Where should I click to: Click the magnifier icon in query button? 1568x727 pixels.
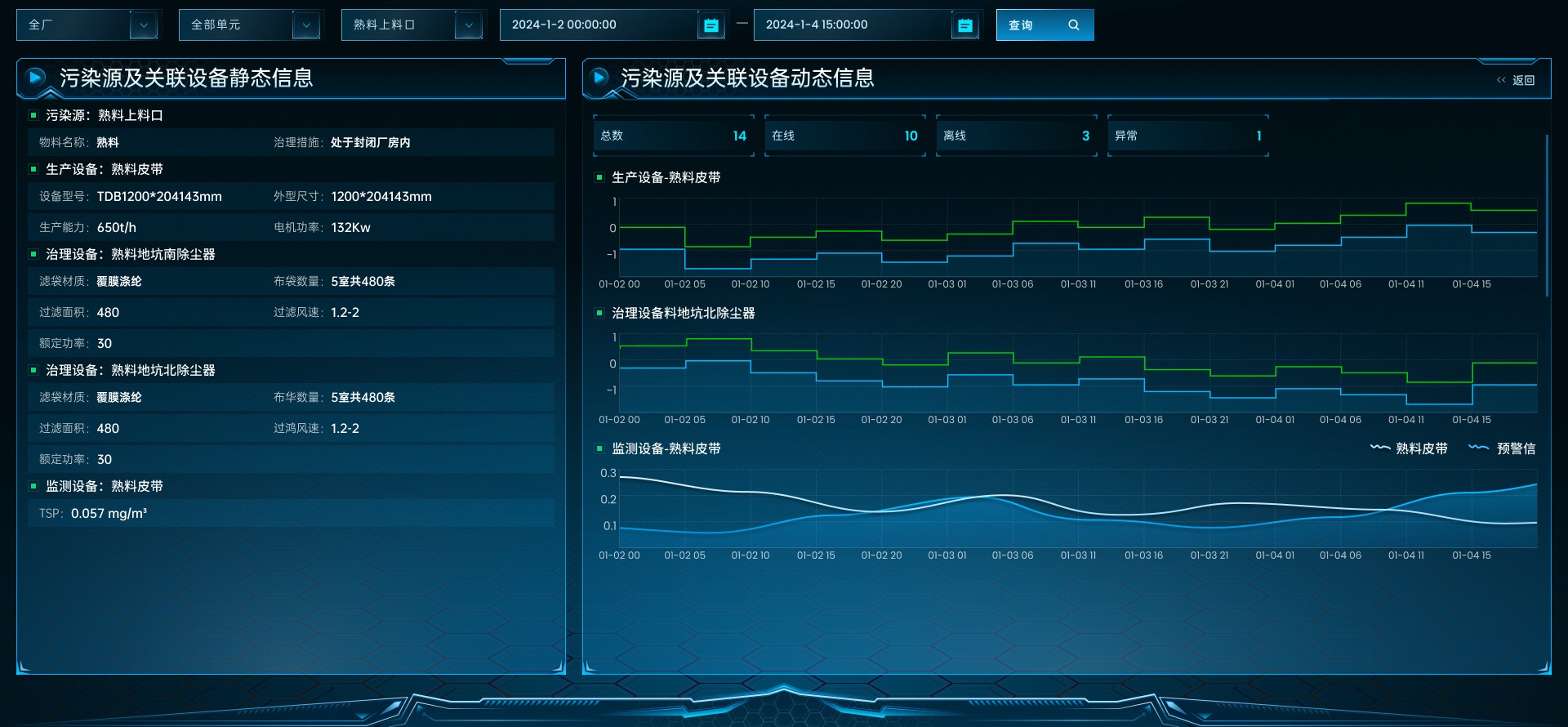[1073, 25]
